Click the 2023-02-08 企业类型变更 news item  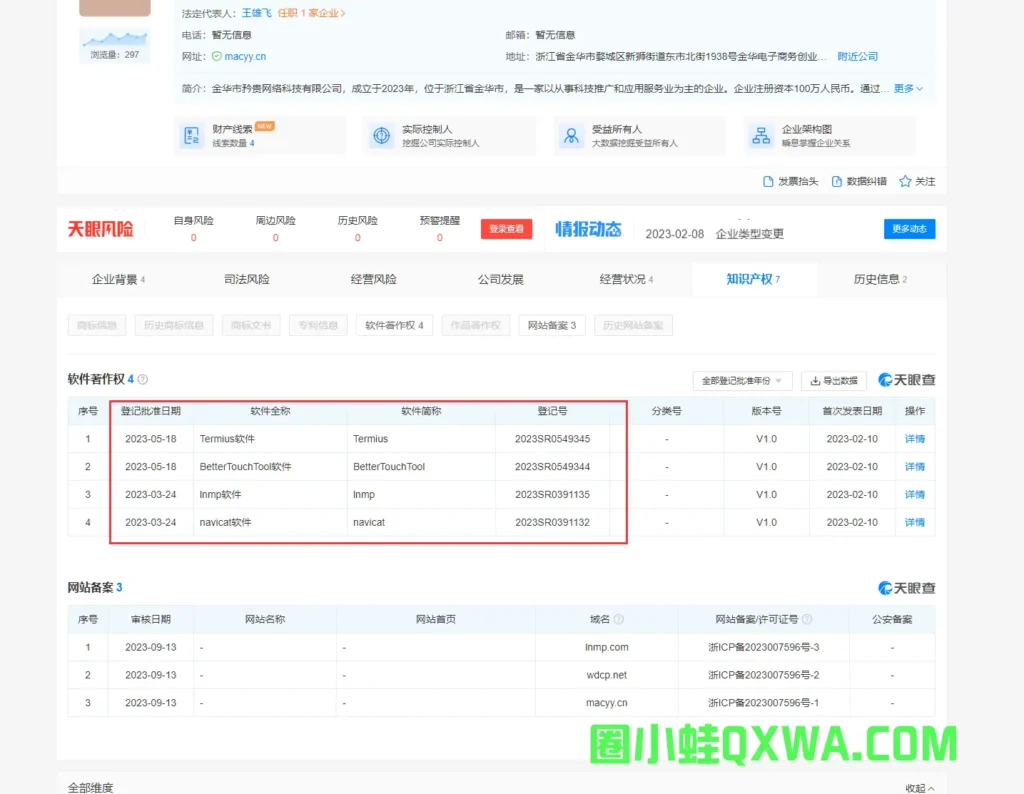(714, 234)
